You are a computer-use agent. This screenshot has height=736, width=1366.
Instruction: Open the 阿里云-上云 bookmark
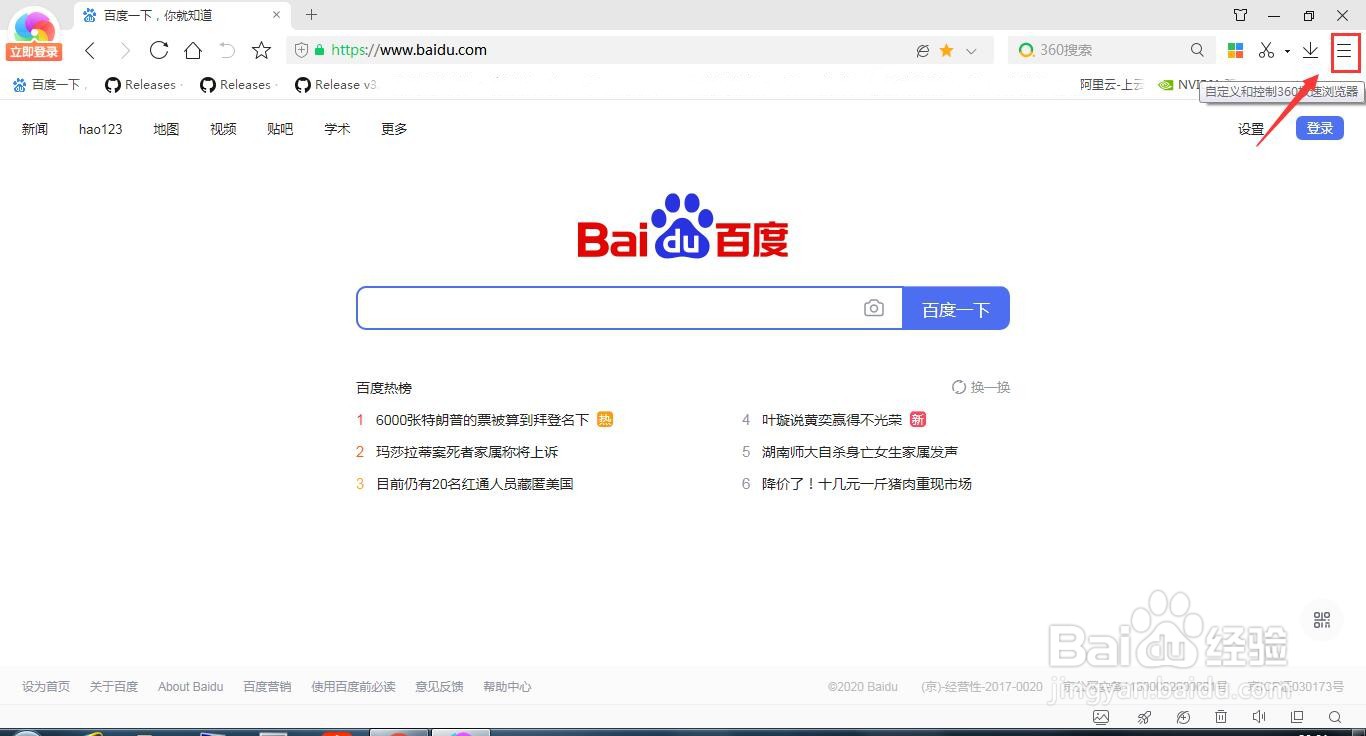[x=1111, y=85]
